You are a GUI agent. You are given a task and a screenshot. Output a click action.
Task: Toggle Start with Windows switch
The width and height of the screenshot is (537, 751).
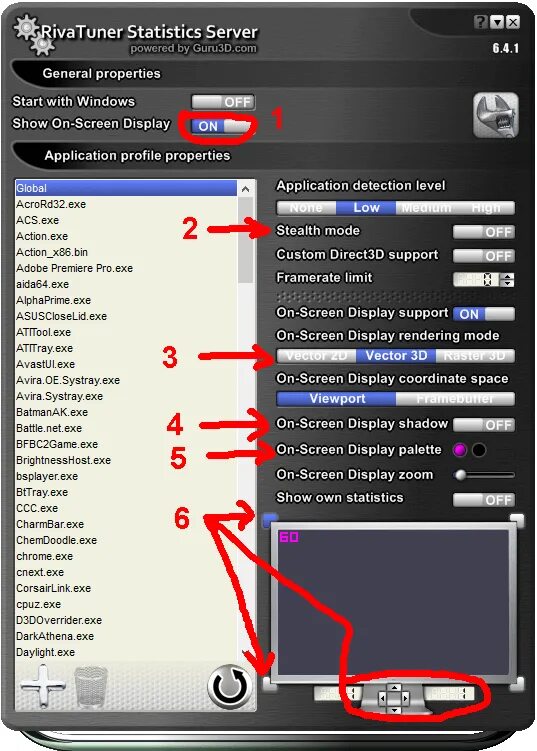pyautogui.click(x=223, y=102)
